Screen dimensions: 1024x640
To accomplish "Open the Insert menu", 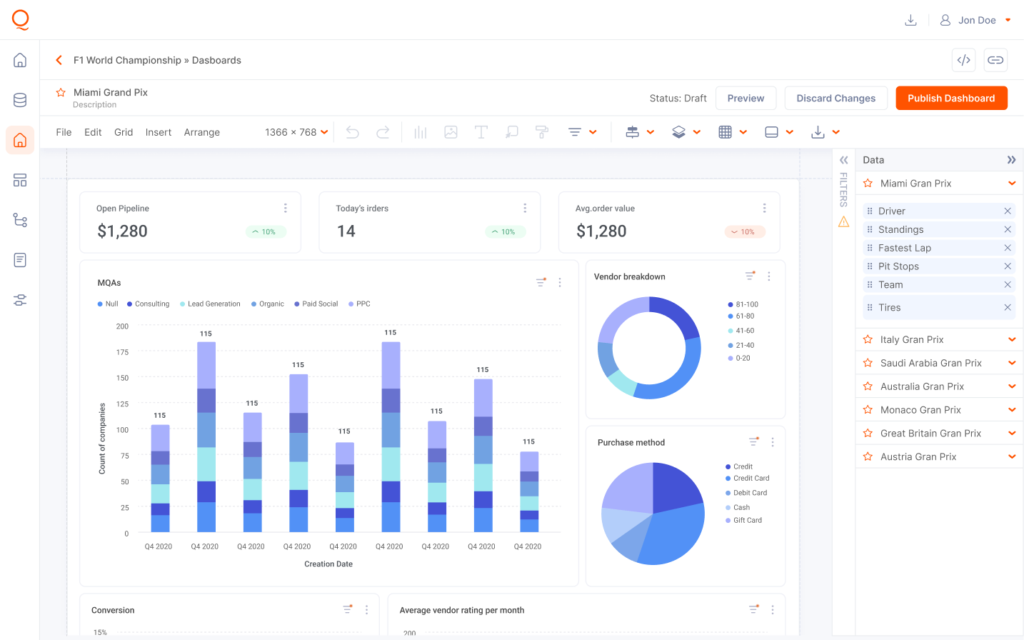I will 158,132.
